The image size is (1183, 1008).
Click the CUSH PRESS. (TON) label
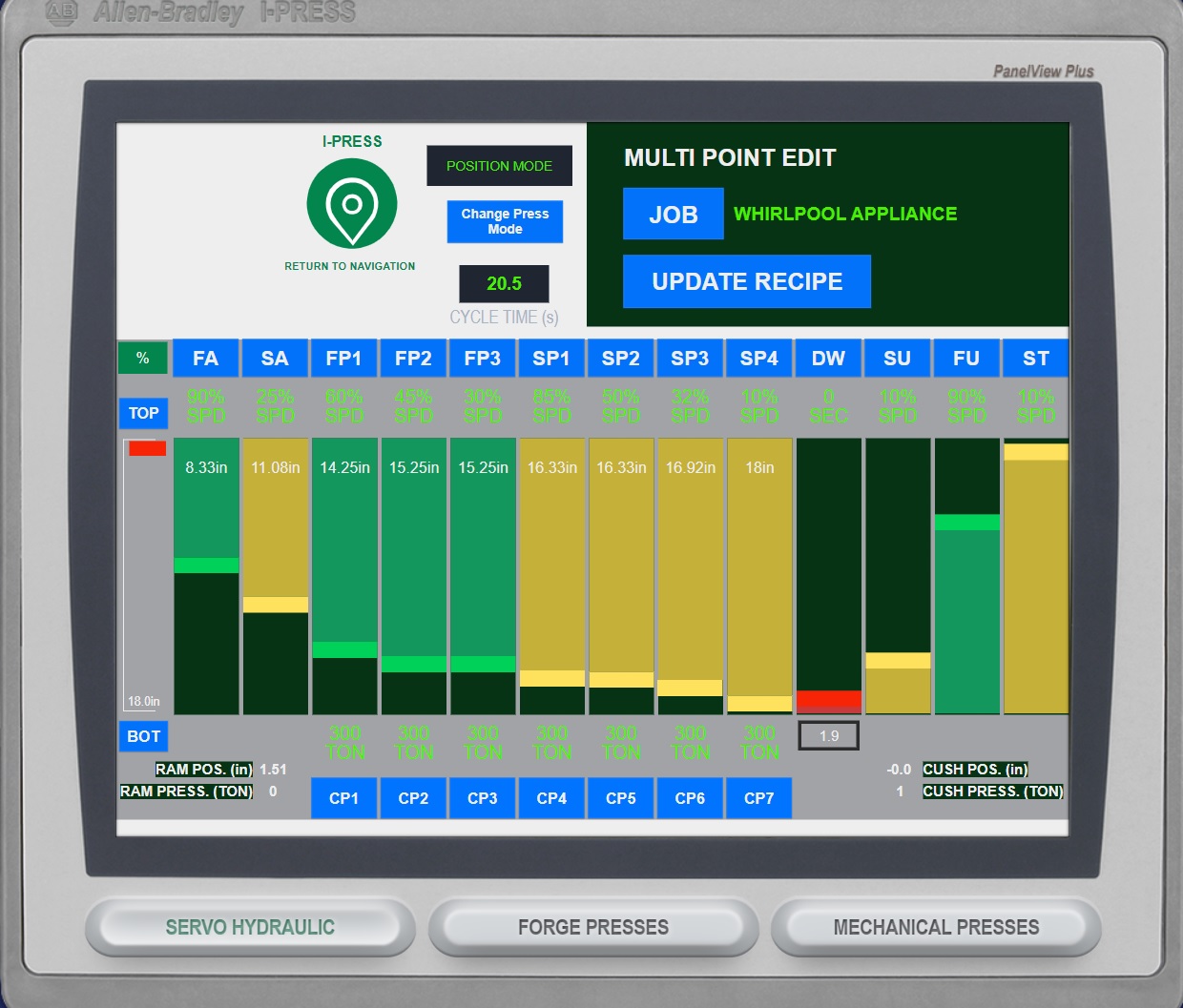[992, 791]
